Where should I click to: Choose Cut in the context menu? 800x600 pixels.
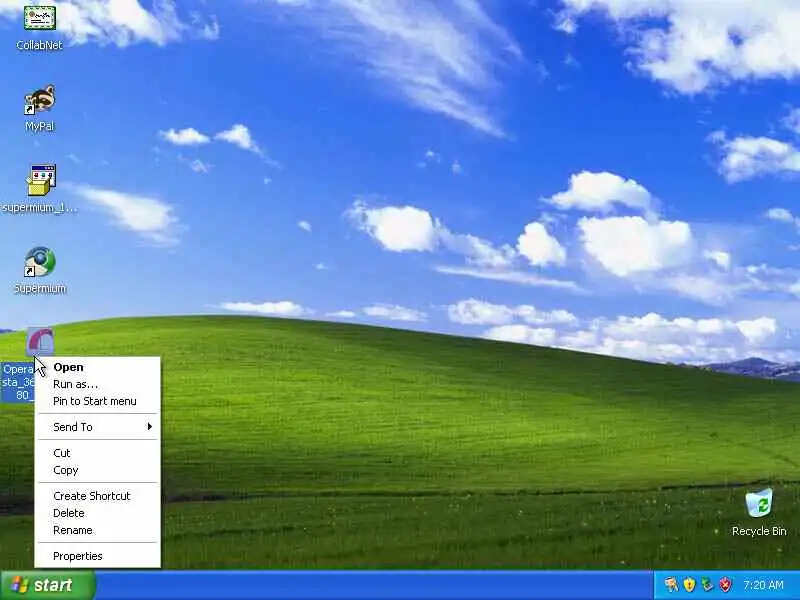pos(97,453)
